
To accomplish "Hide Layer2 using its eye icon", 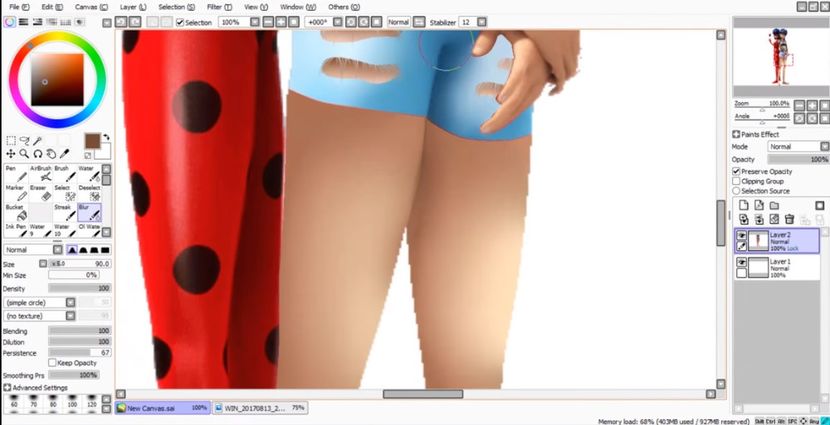I will click(742, 236).
